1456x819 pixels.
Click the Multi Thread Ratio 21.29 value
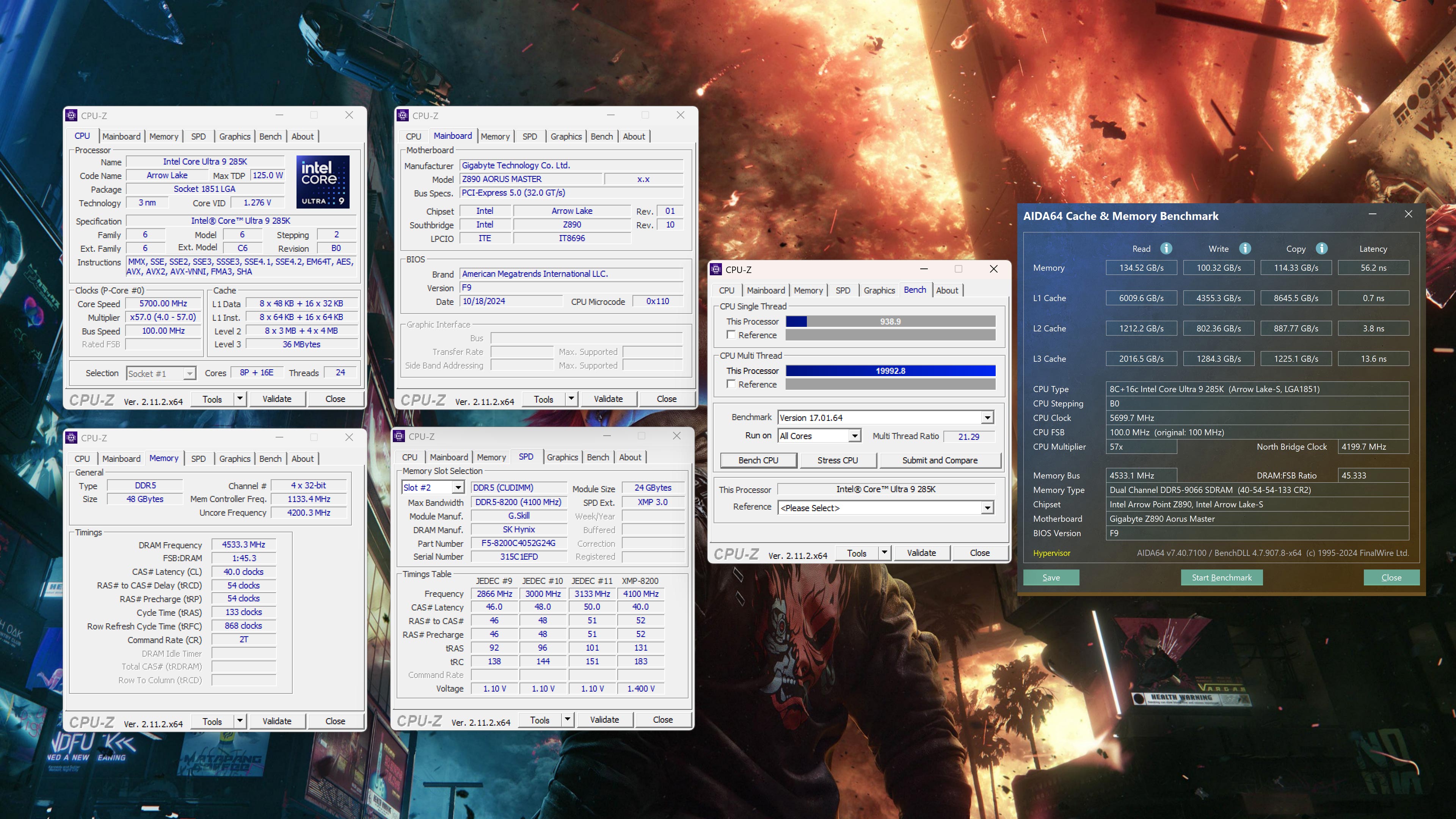click(969, 436)
